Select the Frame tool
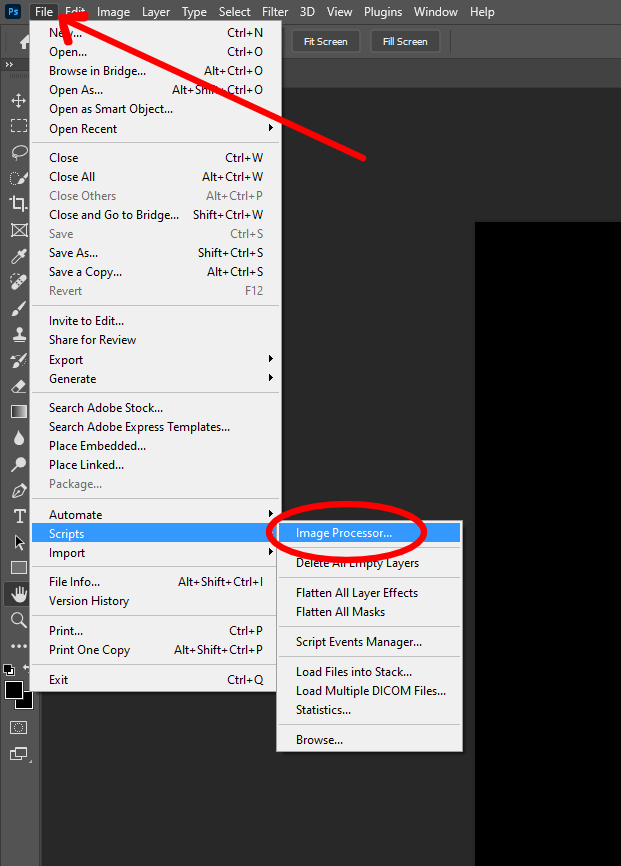 coord(19,230)
